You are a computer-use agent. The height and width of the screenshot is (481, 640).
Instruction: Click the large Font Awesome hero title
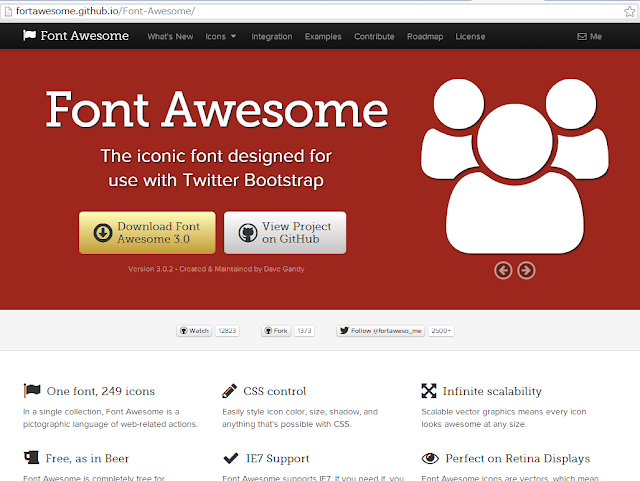point(217,109)
